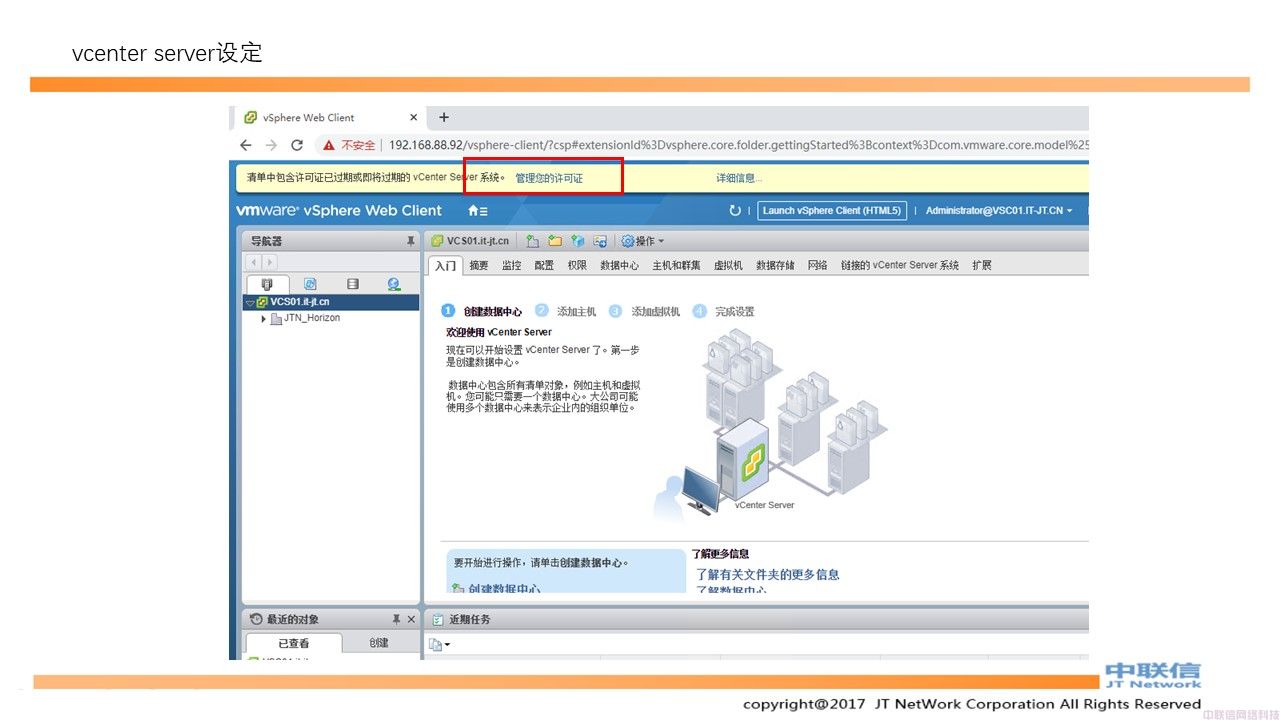Pin the 导航器 navigator panel
This screenshot has height=720, width=1280.
click(x=410, y=241)
